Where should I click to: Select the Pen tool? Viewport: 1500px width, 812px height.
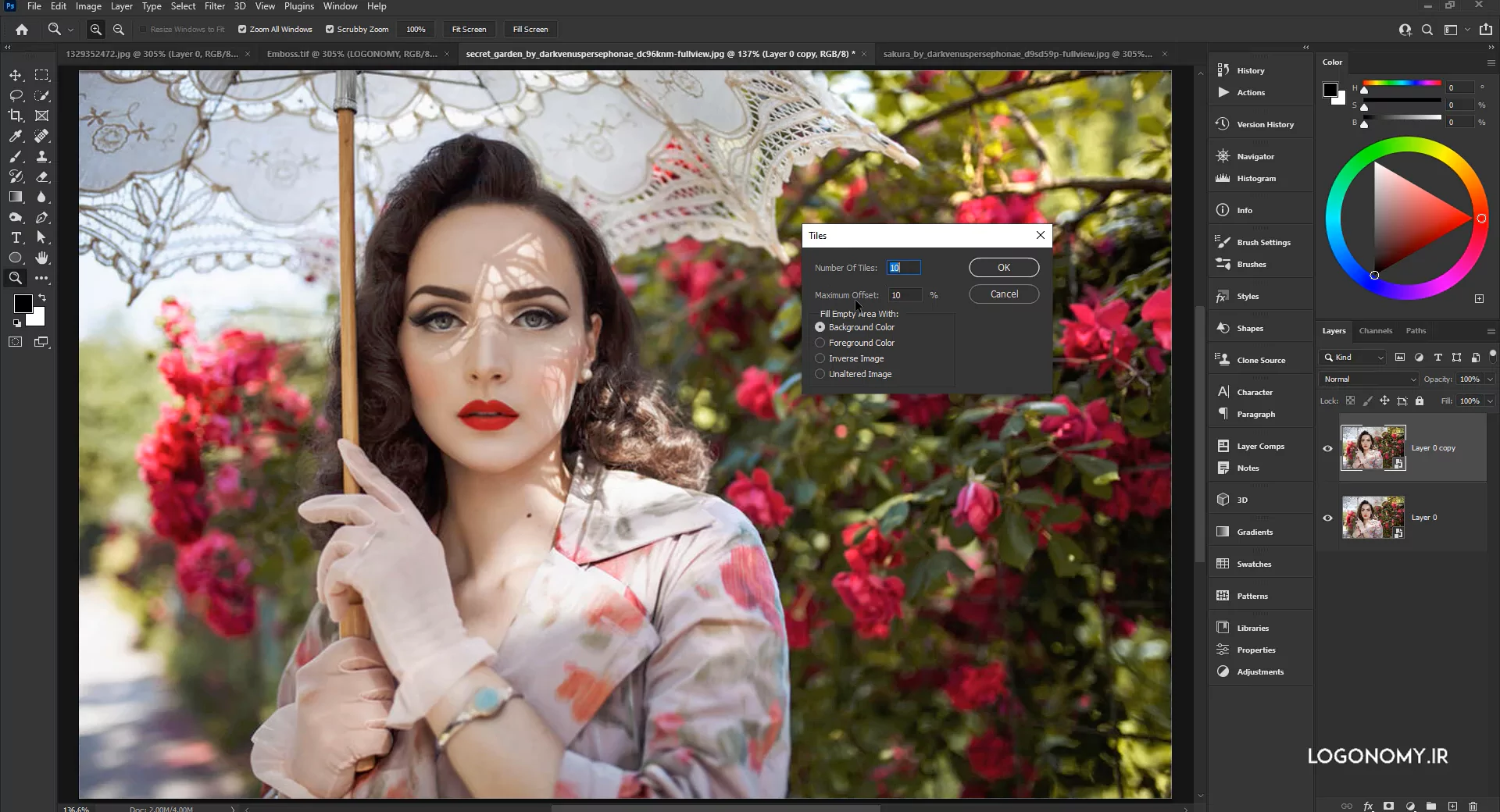(x=42, y=217)
